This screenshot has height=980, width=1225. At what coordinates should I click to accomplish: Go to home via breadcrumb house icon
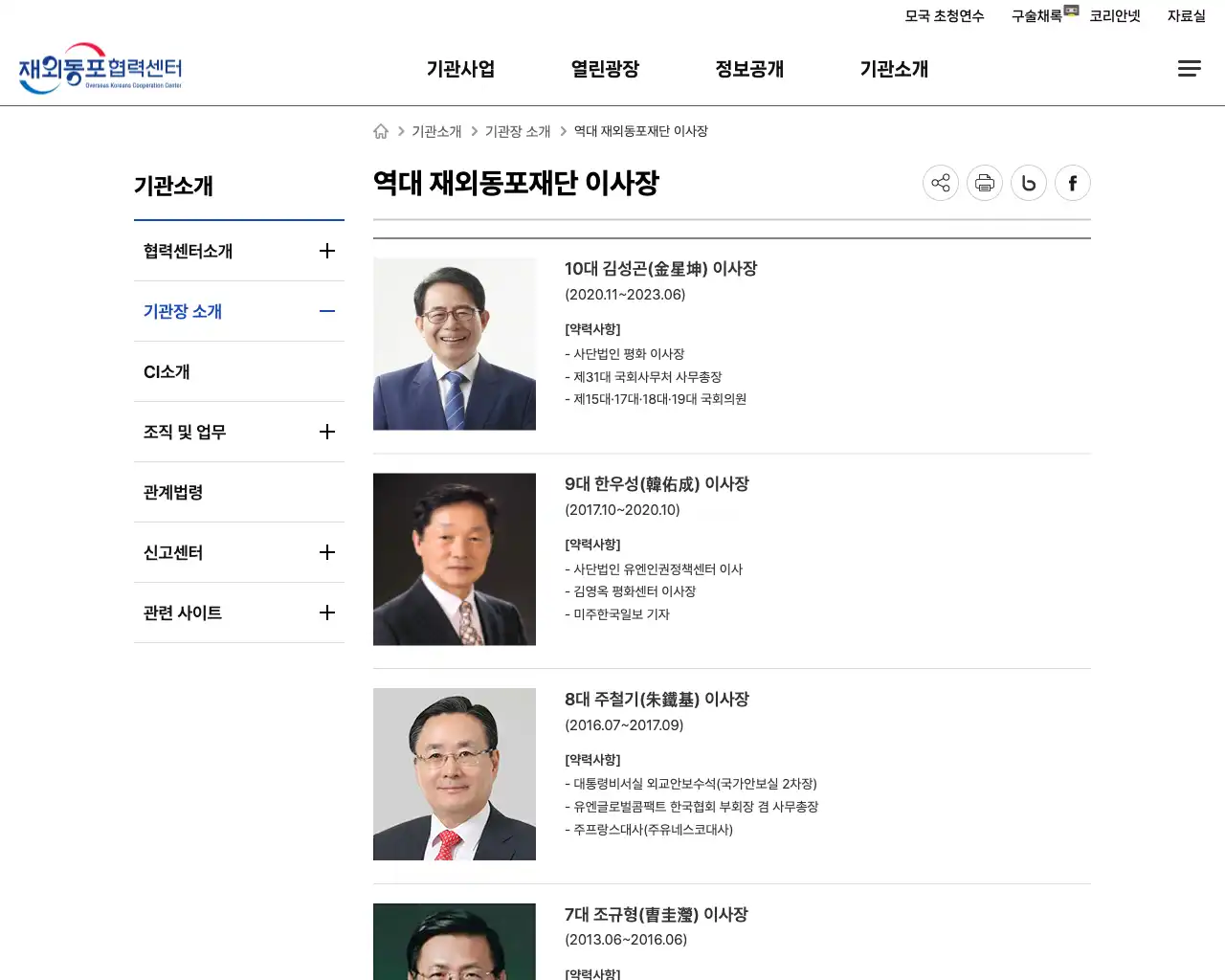point(381,131)
